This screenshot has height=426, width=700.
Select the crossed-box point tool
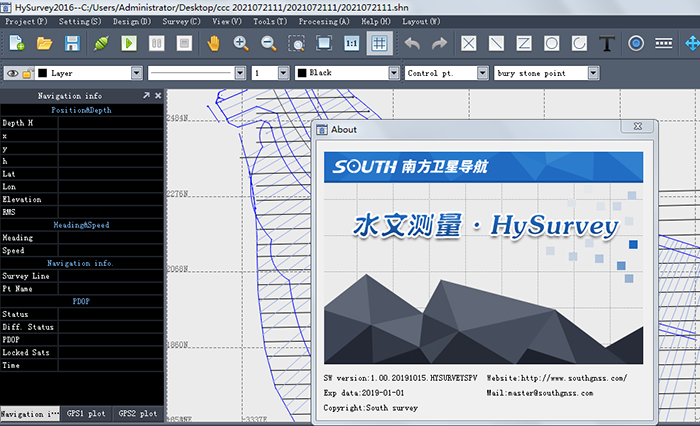point(469,43)
